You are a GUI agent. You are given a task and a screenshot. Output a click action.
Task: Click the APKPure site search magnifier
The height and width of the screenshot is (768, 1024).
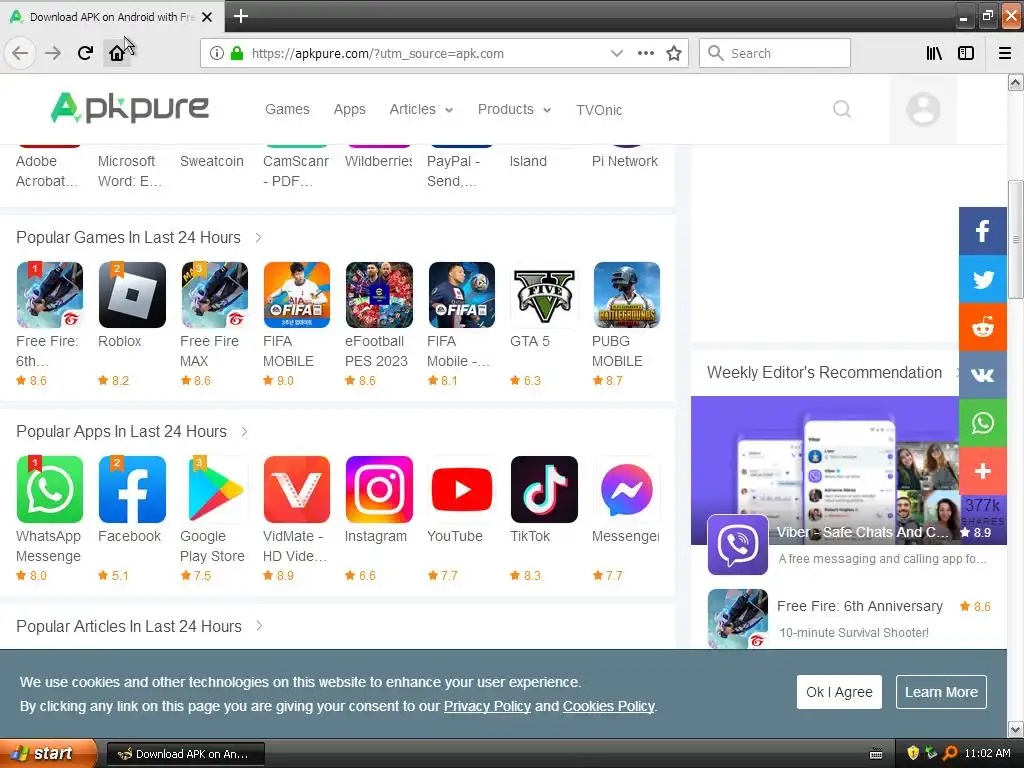[x=842, y=109]
